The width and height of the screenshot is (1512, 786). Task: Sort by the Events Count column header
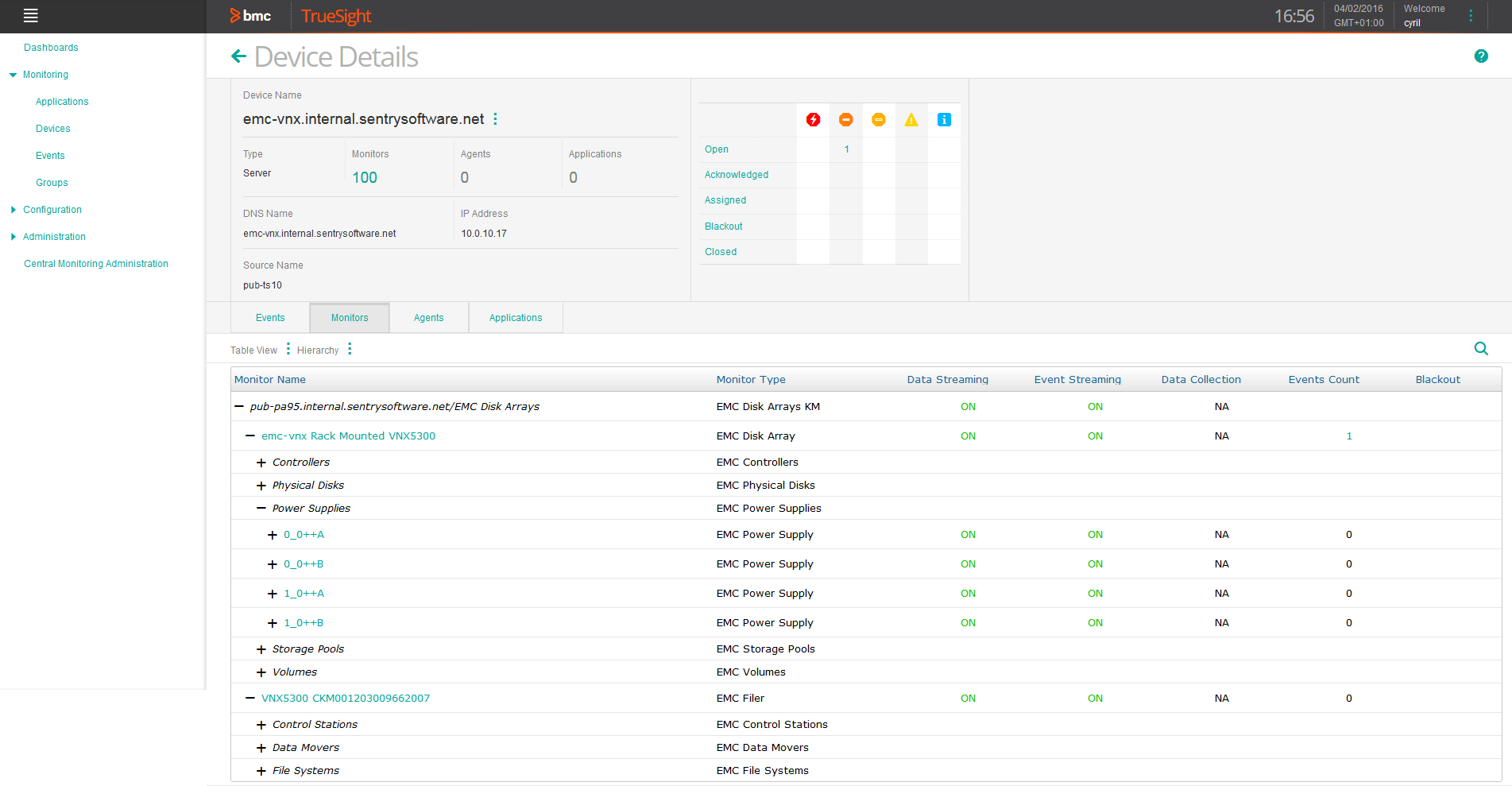[1324, 380]
